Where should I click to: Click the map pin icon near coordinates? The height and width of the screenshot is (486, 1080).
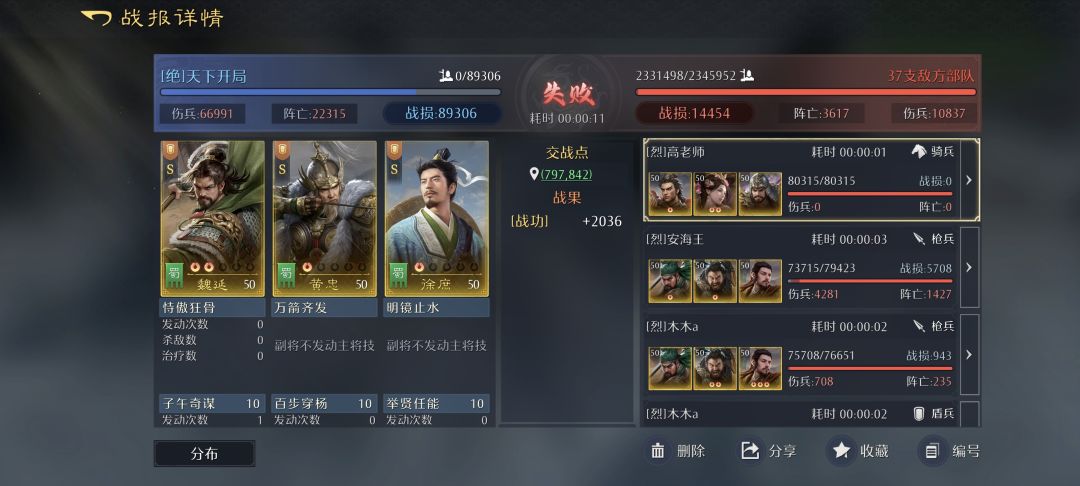tap(533, 175)
